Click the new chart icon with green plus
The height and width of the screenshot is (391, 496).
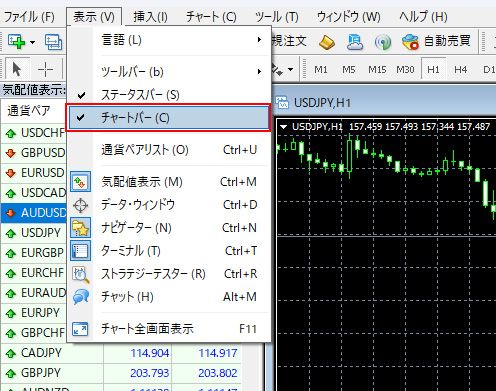click(16, 42)
